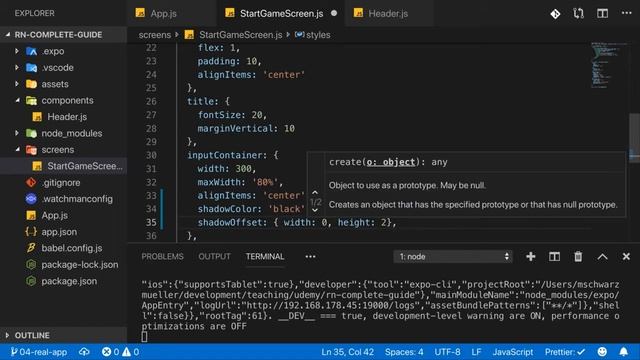The width and height of the screenshot is (640, 360).
Task: Click the Prettier status indicator
Action: click(x=565, y=351)
